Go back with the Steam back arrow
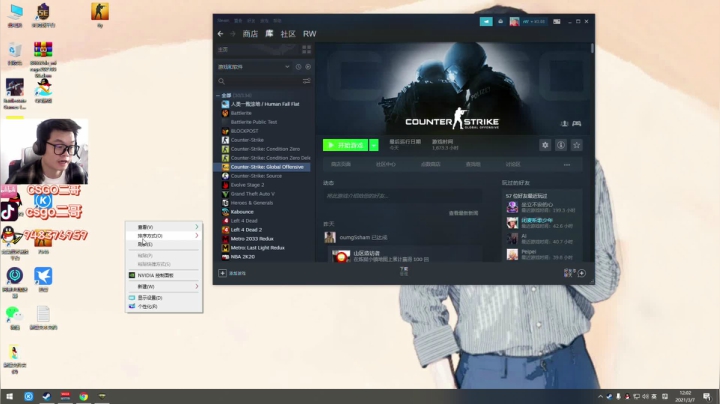Viewport: 720px width, 404px height. pos(220,34)
